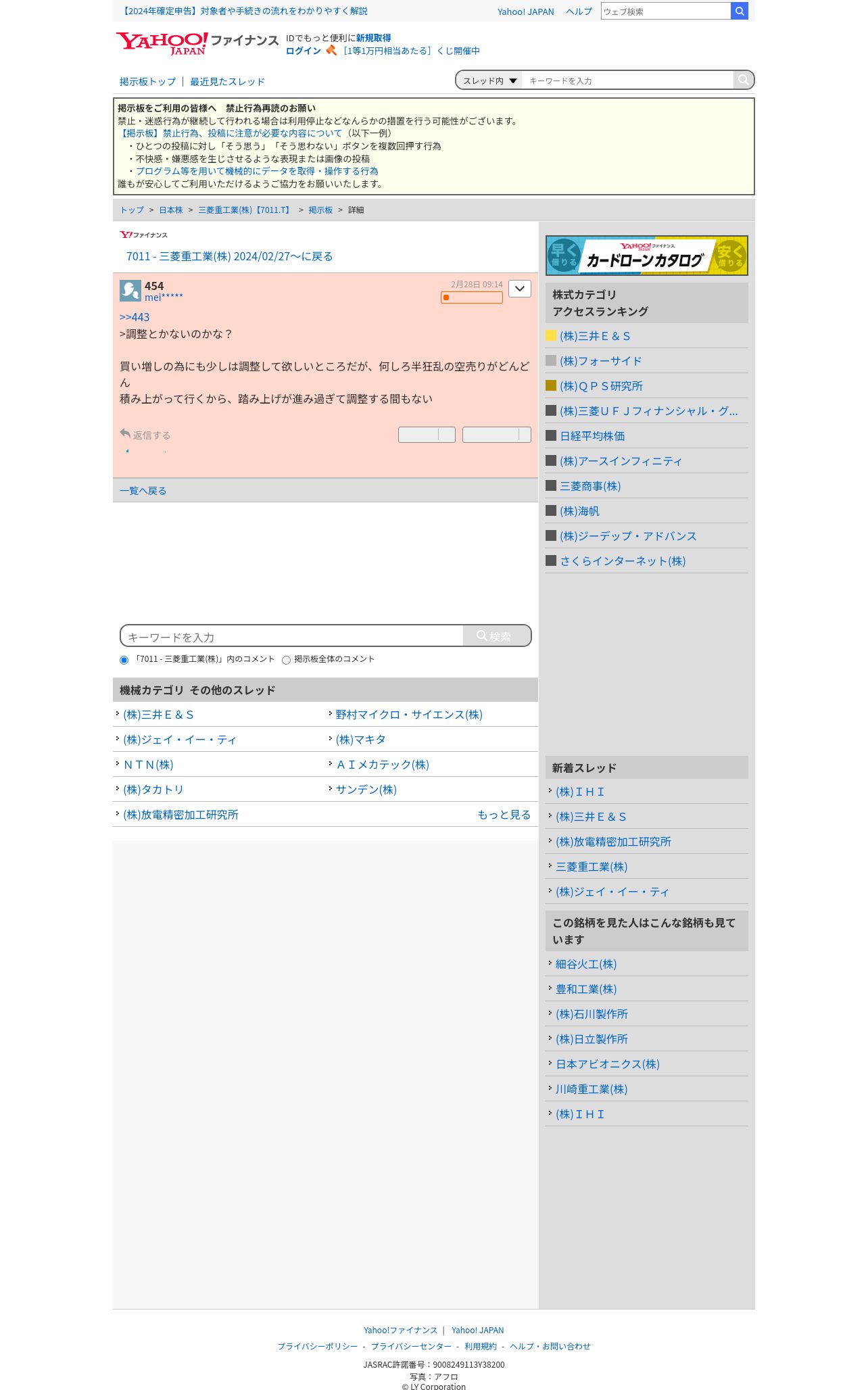Click the >>443 reply reference
This screenshot has width=868, height=1390.
pos(135,317)
